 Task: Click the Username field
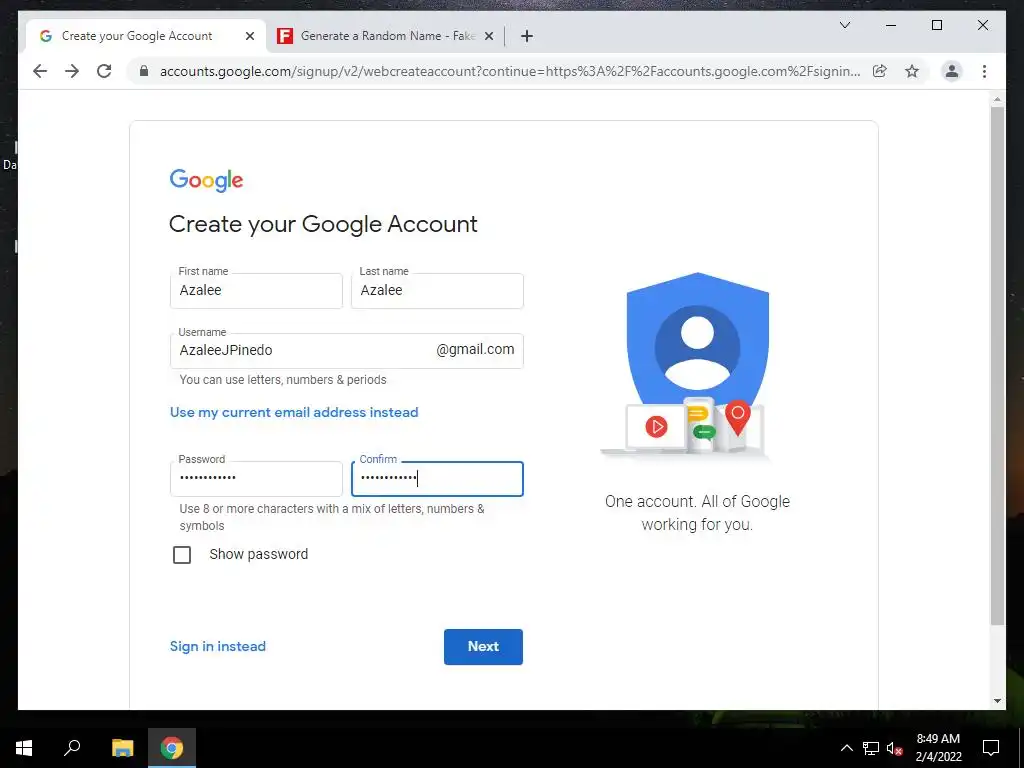tap(347, 351)
